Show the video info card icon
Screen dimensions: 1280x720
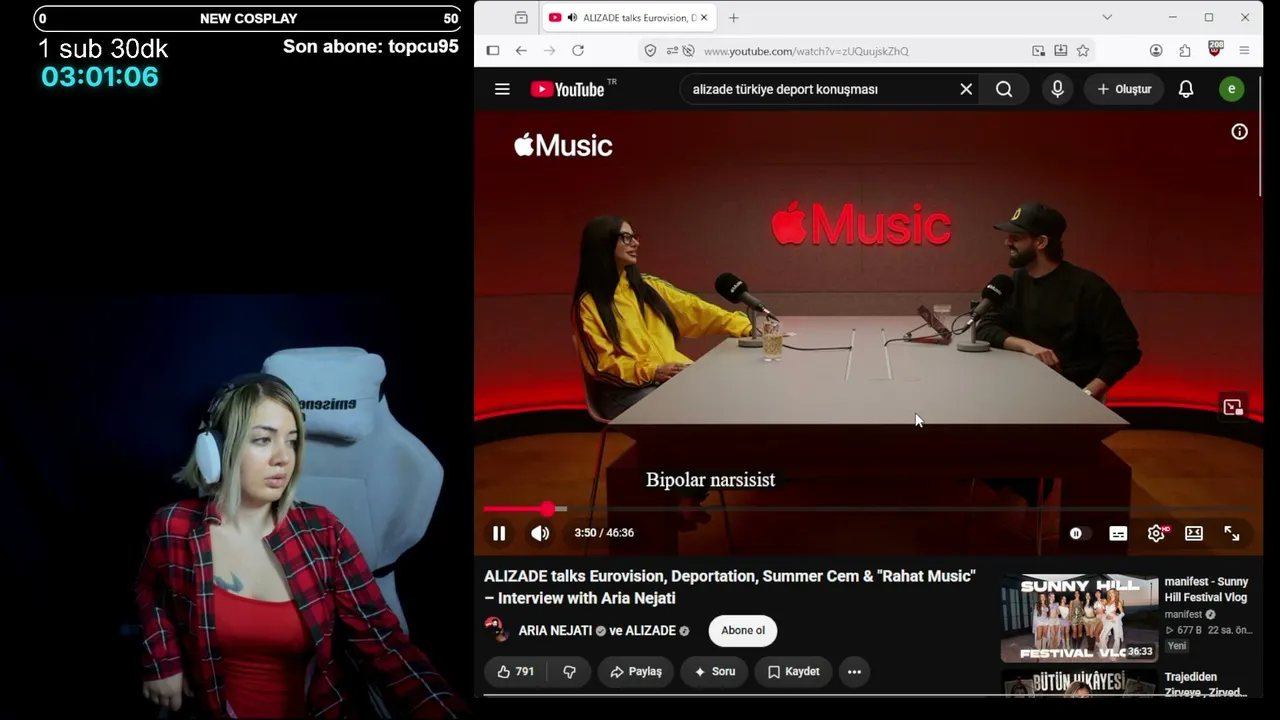(x=1239, y=132)
